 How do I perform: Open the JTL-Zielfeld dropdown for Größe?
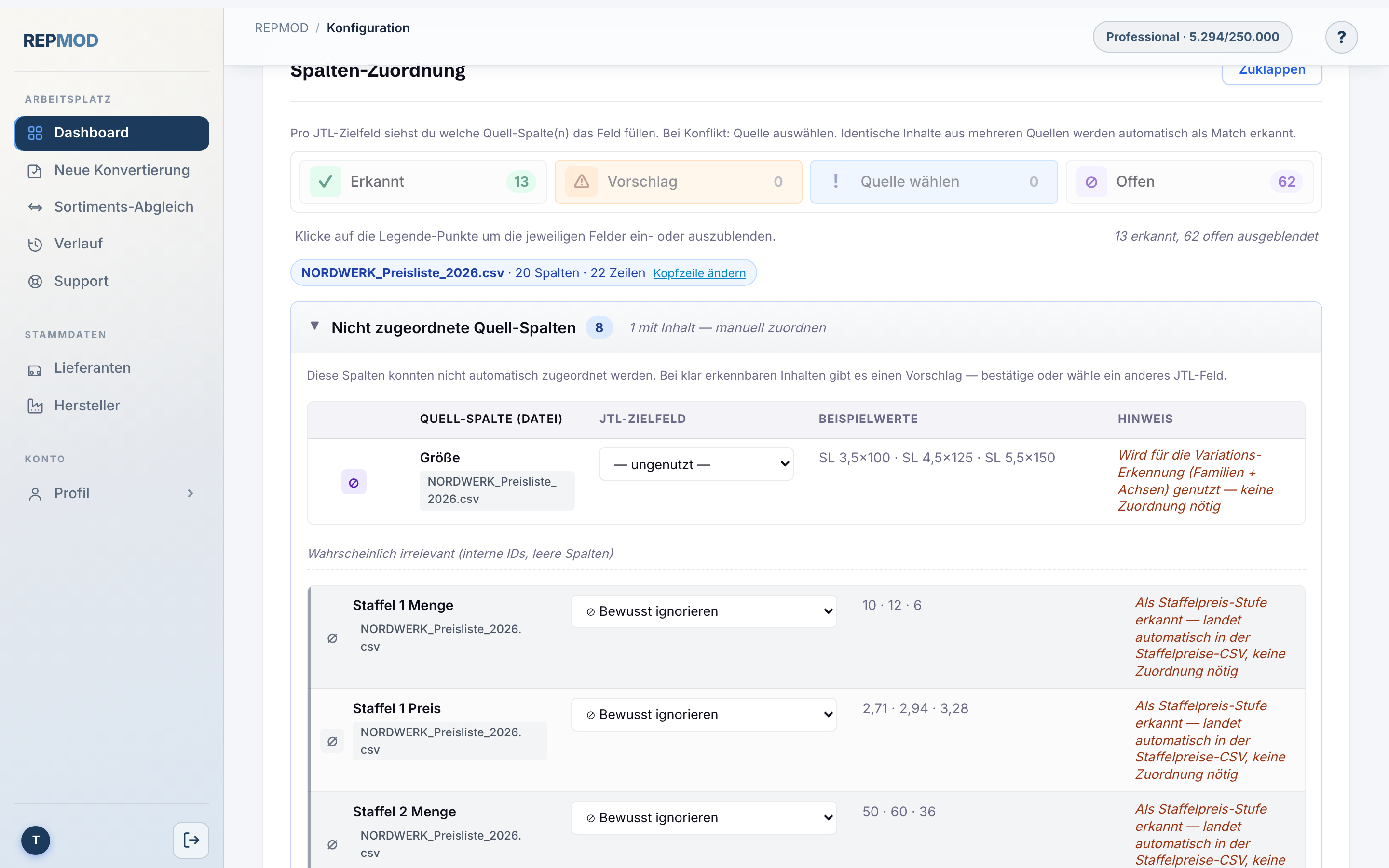[696, 464]
